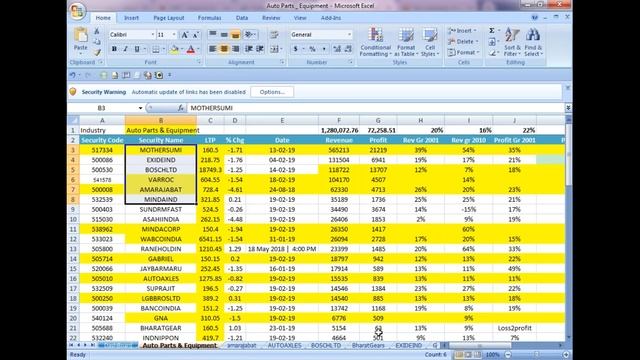Open the Data ribbon tab

click(x=242, y=18)
